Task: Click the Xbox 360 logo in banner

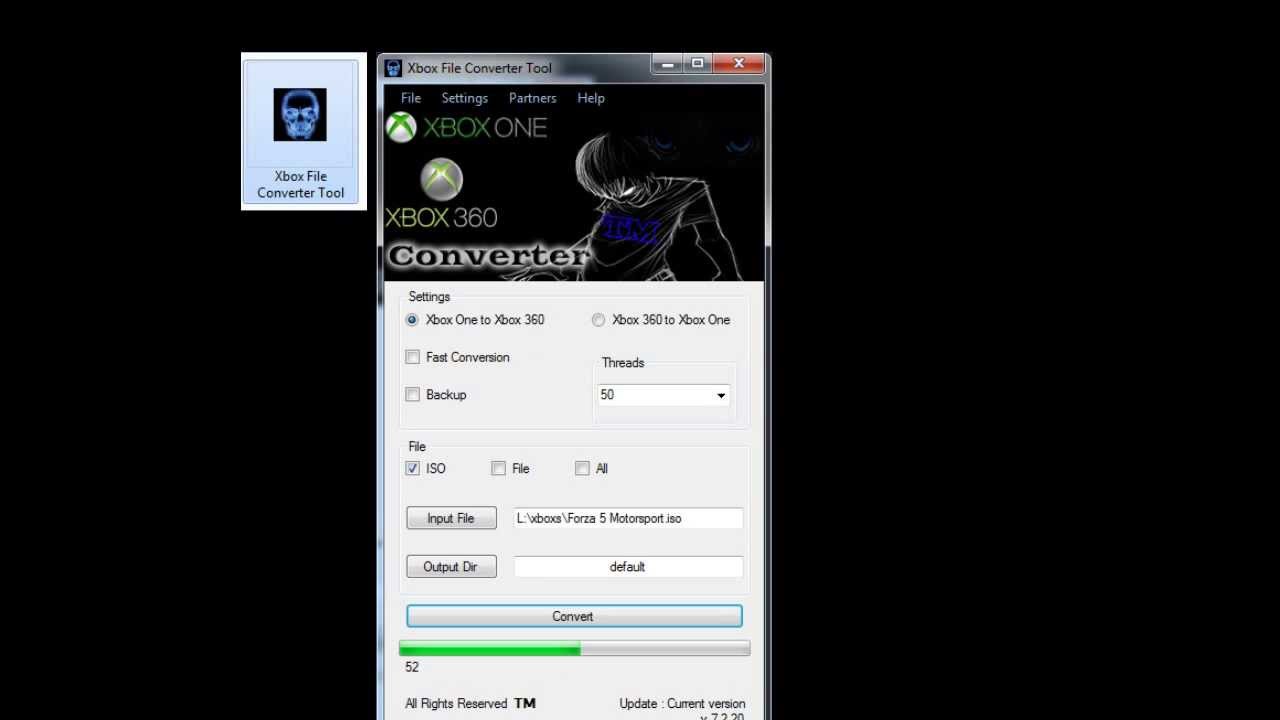Action: pyautogui.click(x=441, y=194)
